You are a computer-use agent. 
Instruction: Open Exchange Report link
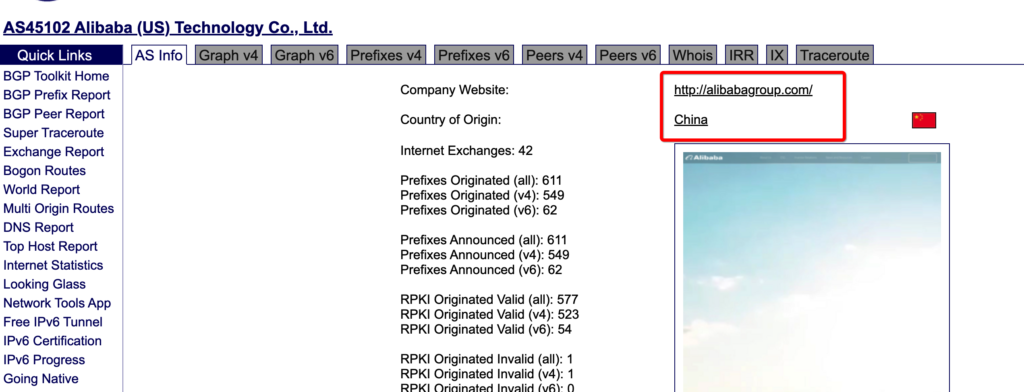[54, 152]
